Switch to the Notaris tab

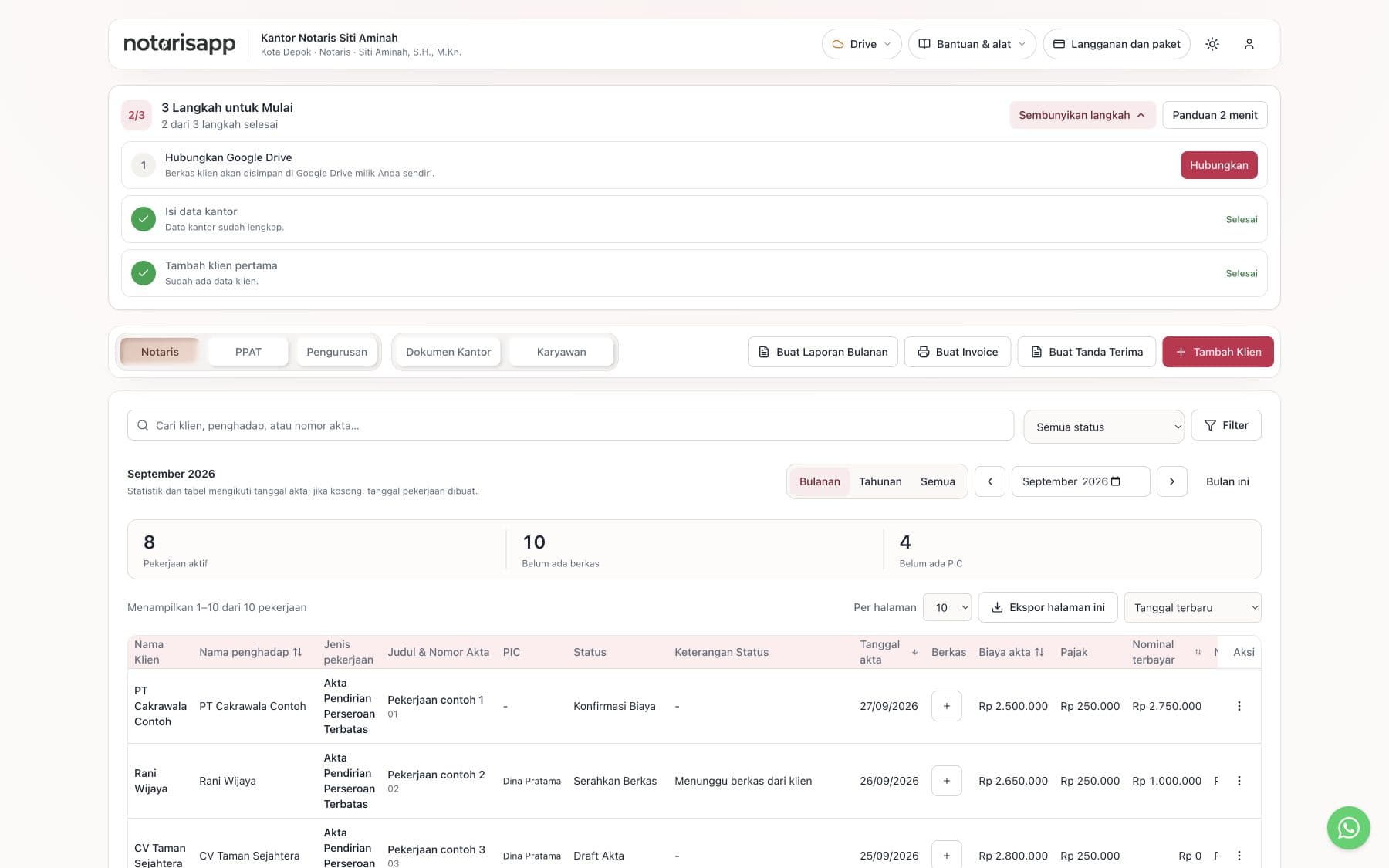[x=160, y=352]
